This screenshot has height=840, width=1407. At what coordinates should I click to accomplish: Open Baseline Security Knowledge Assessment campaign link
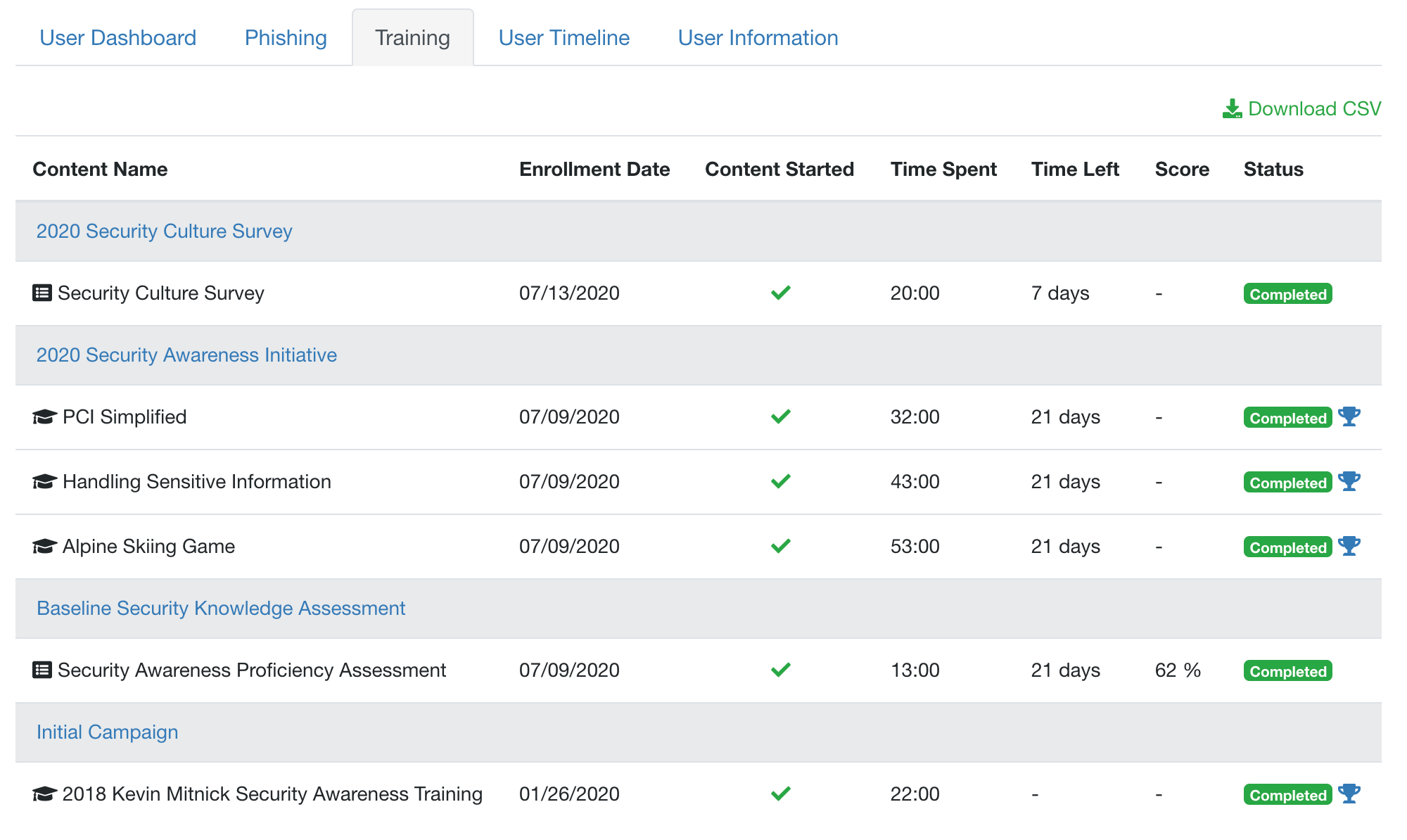click(221, 609)
